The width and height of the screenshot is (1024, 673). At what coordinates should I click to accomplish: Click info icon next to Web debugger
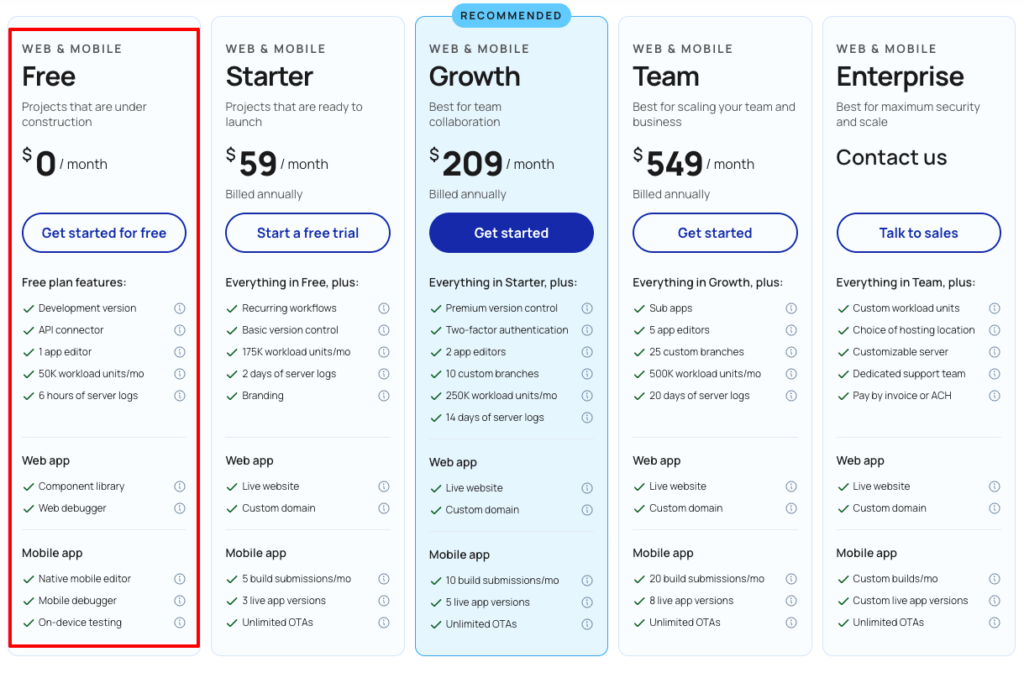(x=180, y=508)
